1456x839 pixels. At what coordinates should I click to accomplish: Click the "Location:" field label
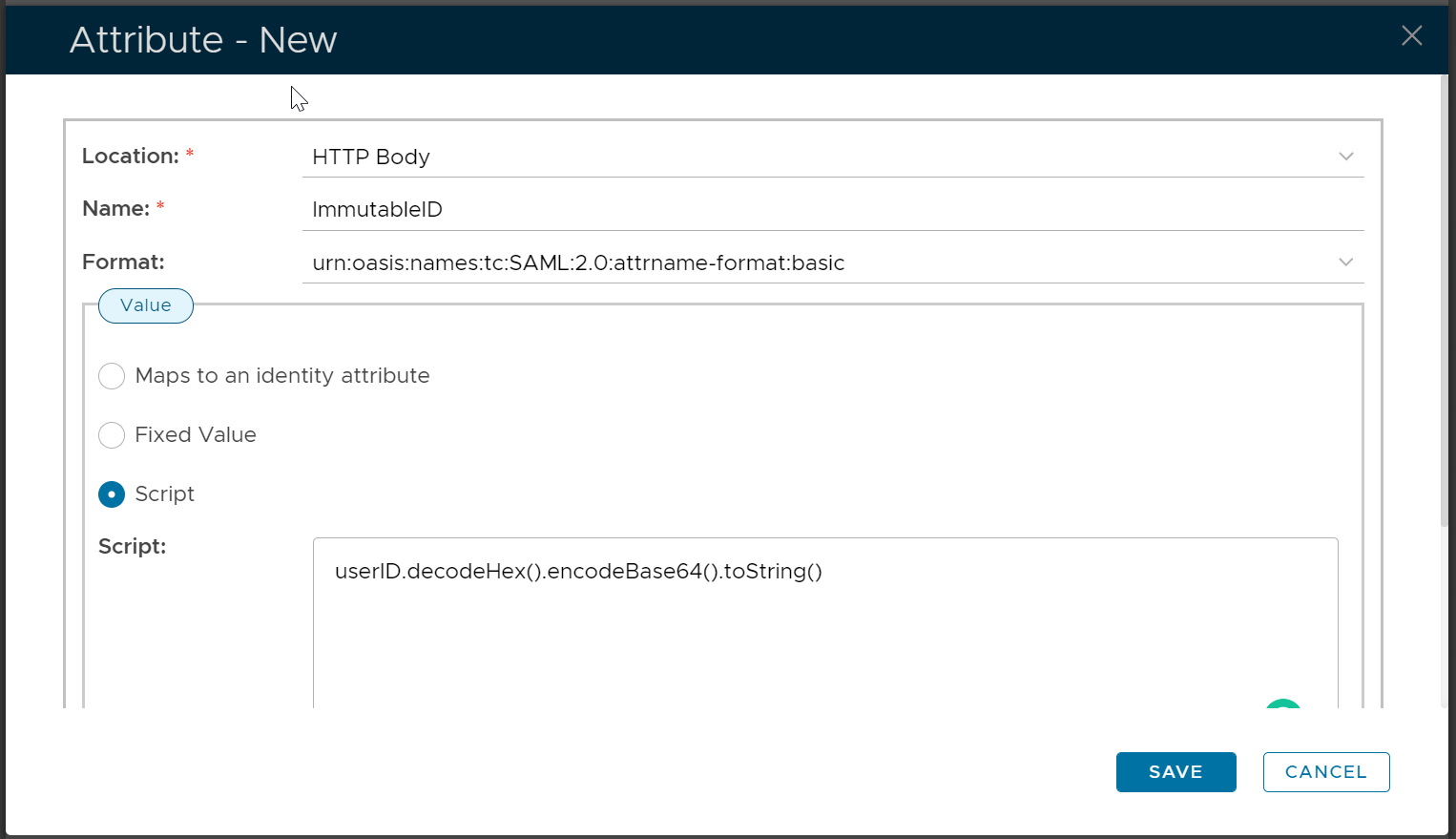131,157
